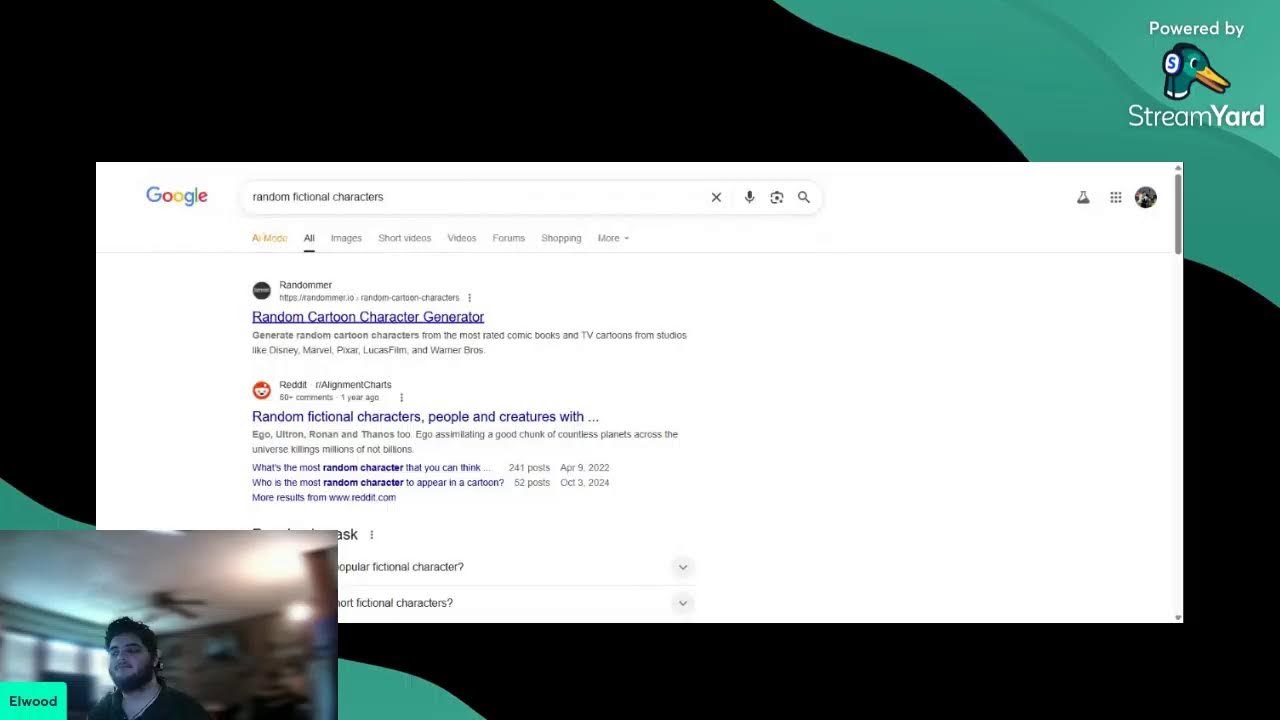
Task: Click the Google logo
Action: click(177, 196)
